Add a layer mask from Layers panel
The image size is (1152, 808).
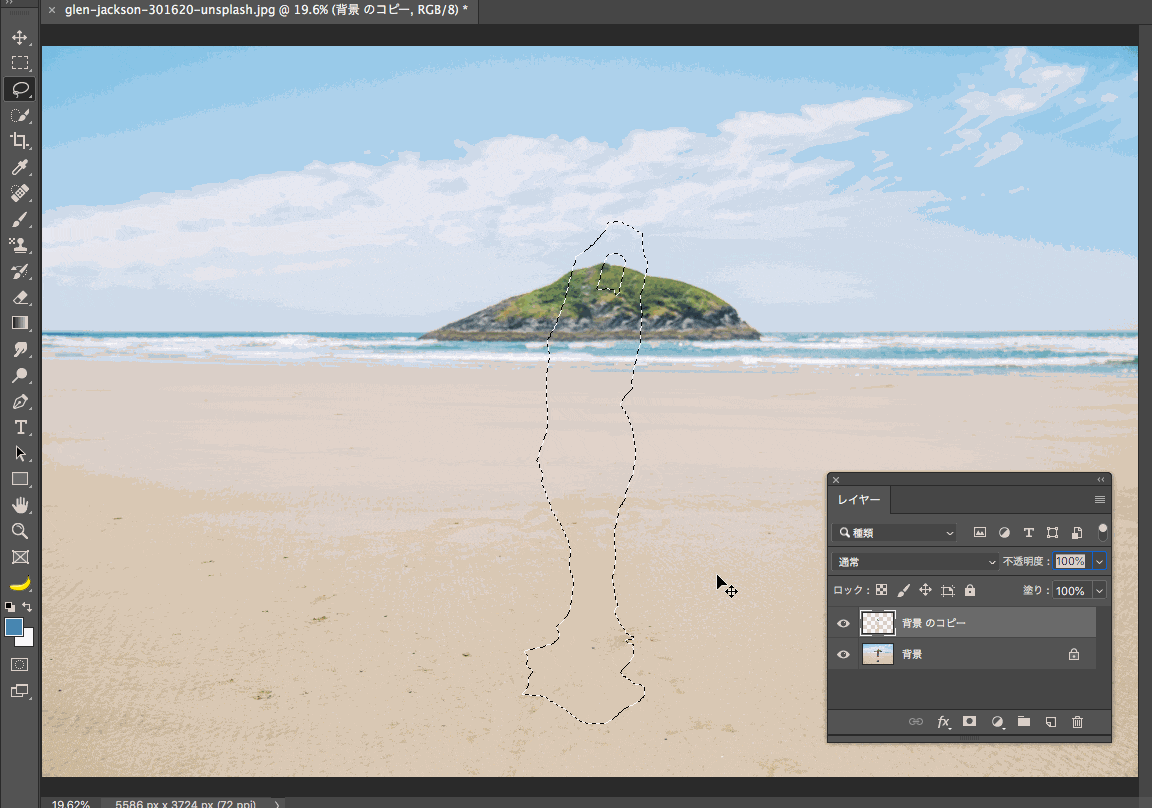click(x=969, y=721)
